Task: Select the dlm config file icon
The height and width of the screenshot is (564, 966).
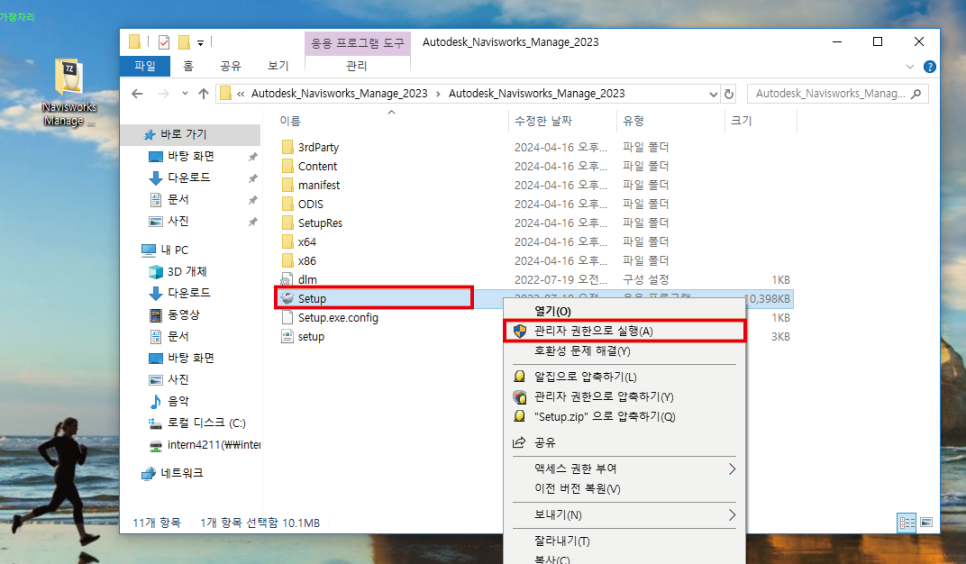Action: click(287, 280)
